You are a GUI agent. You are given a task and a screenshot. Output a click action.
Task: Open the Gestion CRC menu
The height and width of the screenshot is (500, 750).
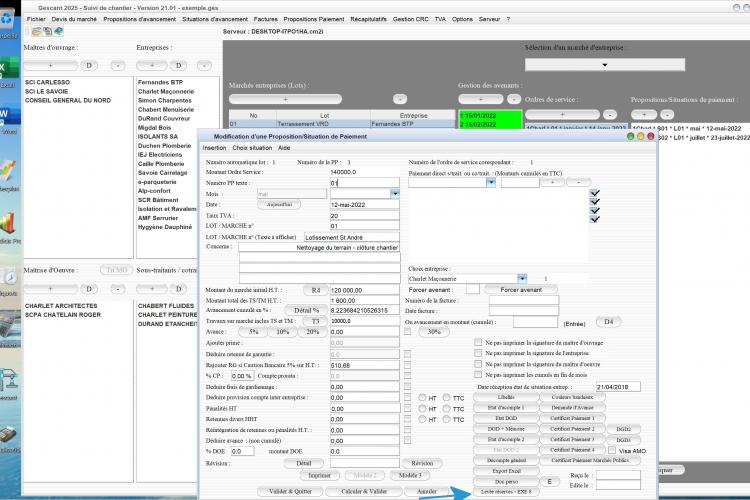tap(410, 19)
